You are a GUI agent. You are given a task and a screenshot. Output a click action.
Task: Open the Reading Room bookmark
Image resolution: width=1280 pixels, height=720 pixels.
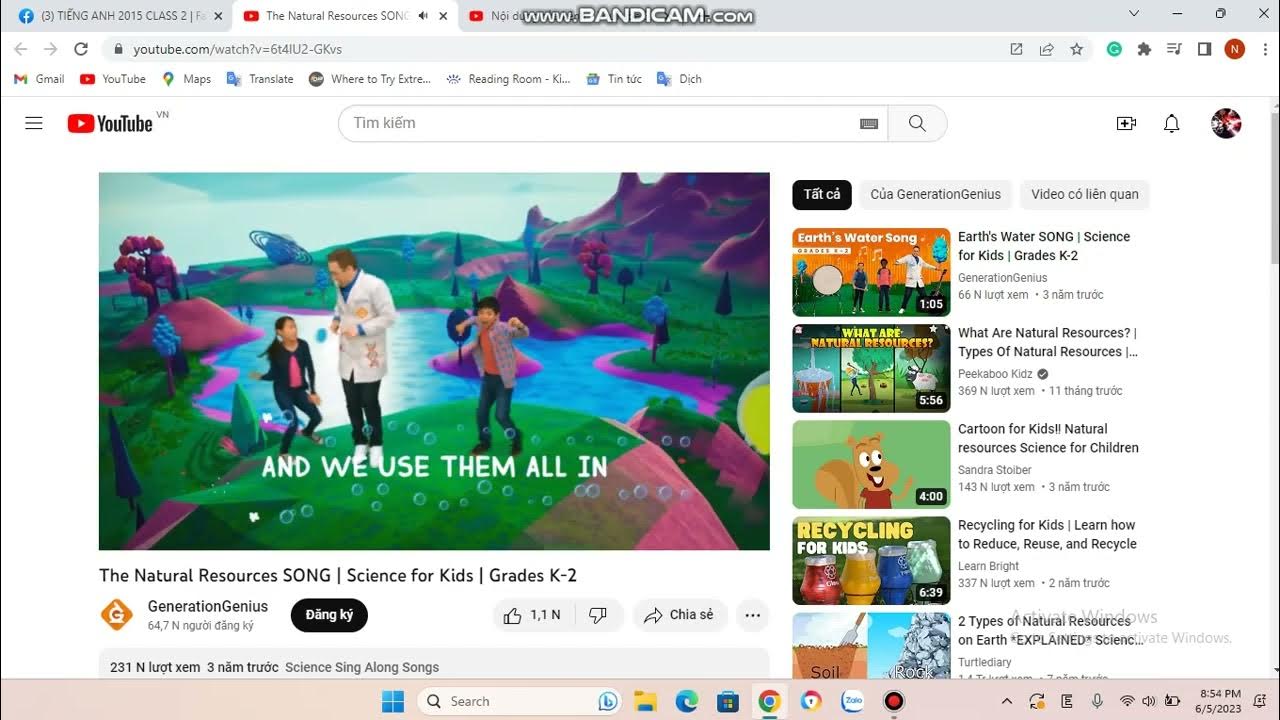click(508, 79)
